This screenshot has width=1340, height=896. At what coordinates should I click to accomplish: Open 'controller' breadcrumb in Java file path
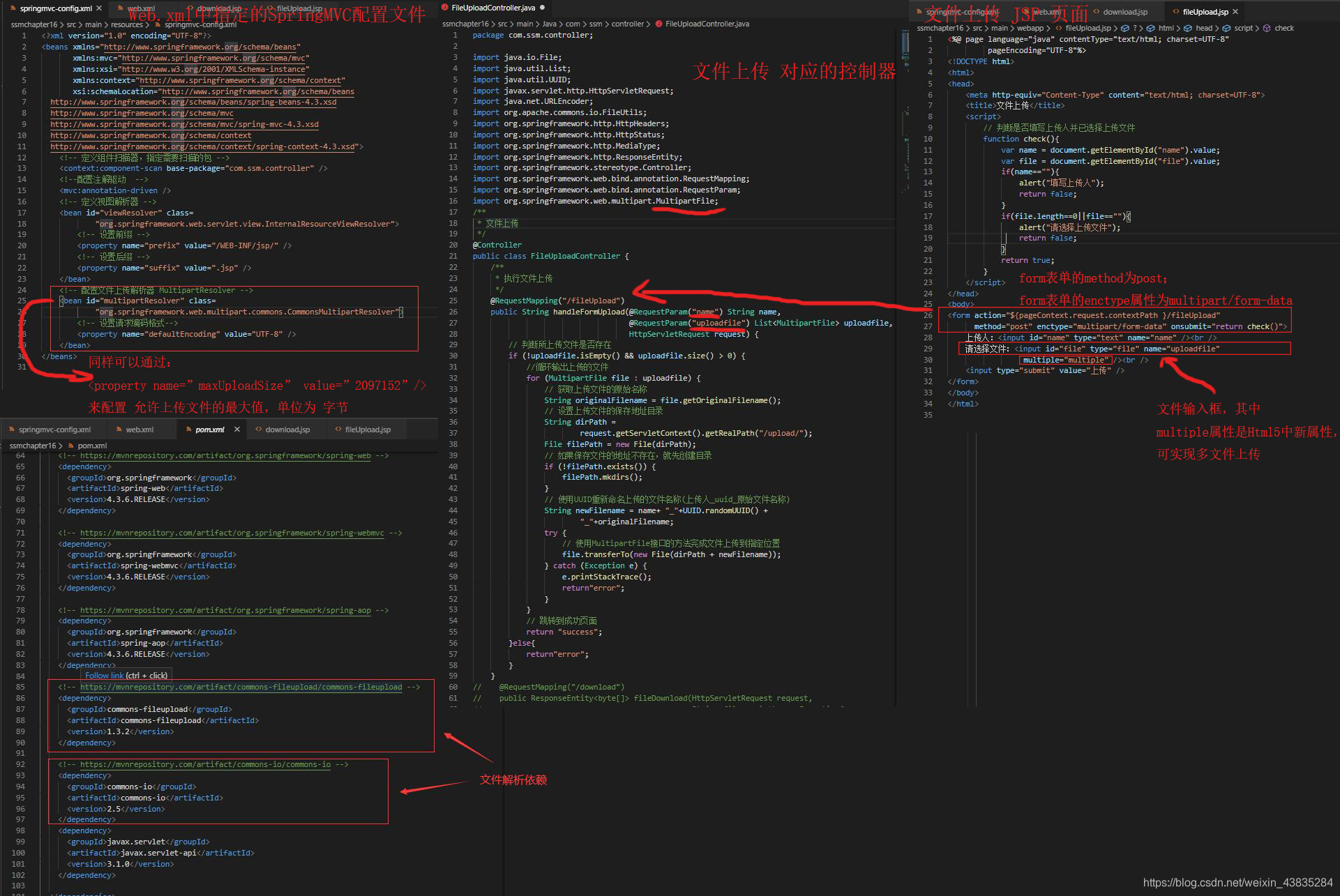tap(627, 24)
